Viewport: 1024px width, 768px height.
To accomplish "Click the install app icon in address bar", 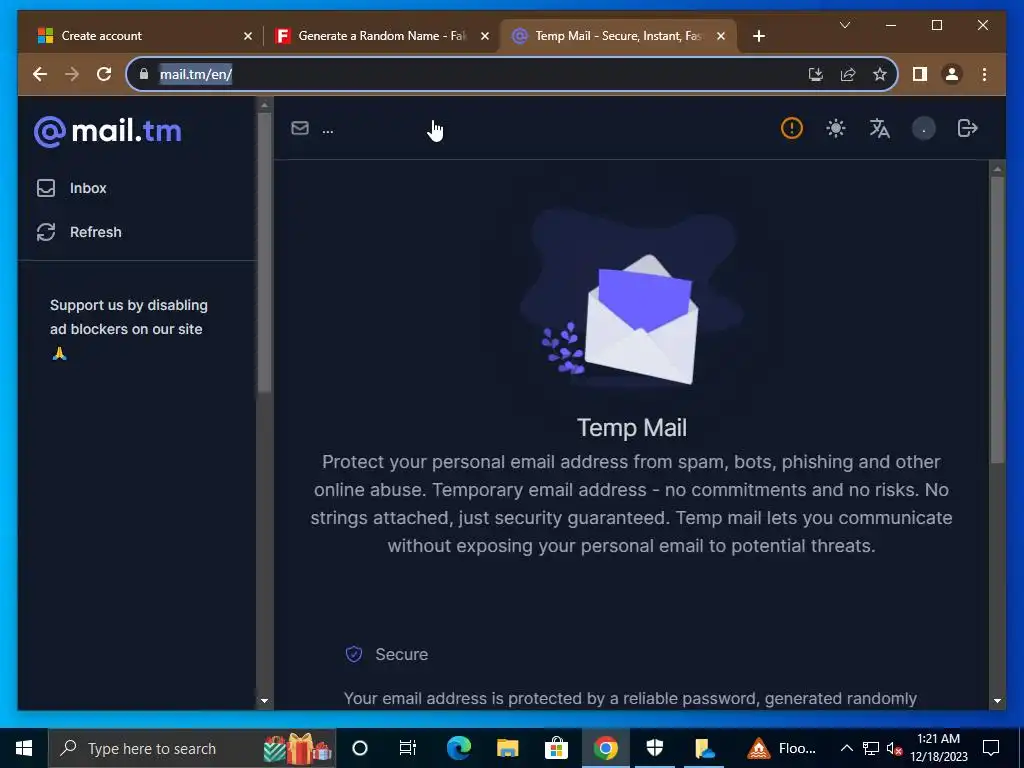I will point(816,74).
